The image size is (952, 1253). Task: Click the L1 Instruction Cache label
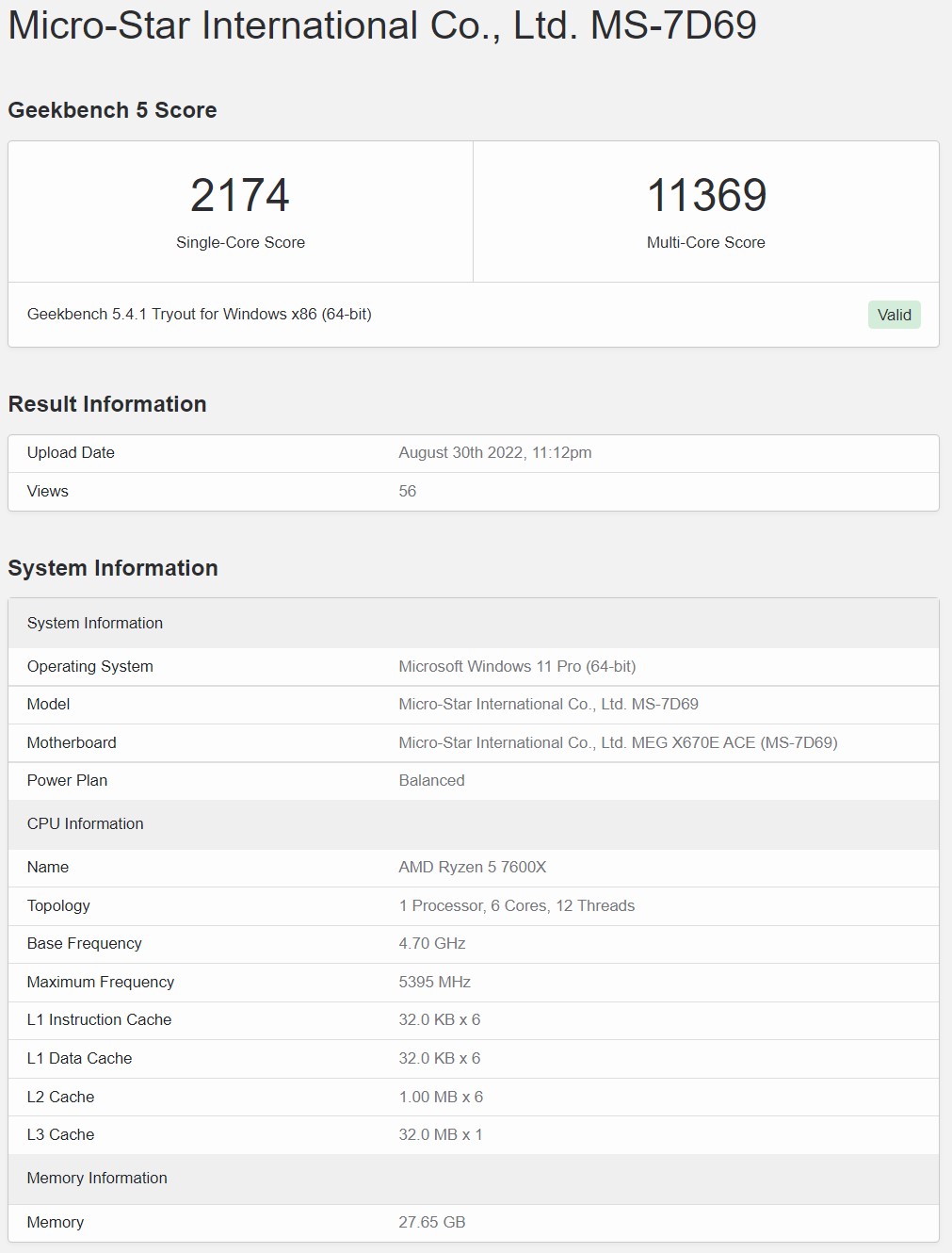99,1019
